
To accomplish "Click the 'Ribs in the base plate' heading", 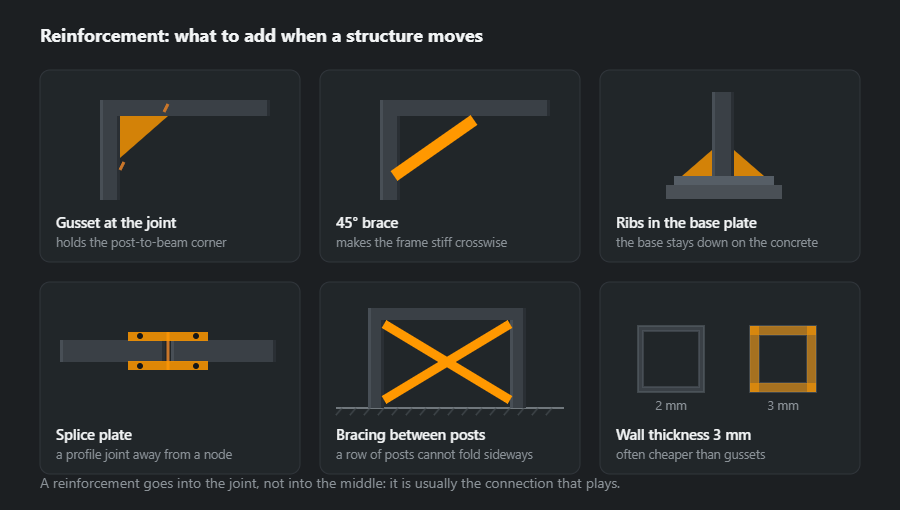I will (x=686, y=223).
